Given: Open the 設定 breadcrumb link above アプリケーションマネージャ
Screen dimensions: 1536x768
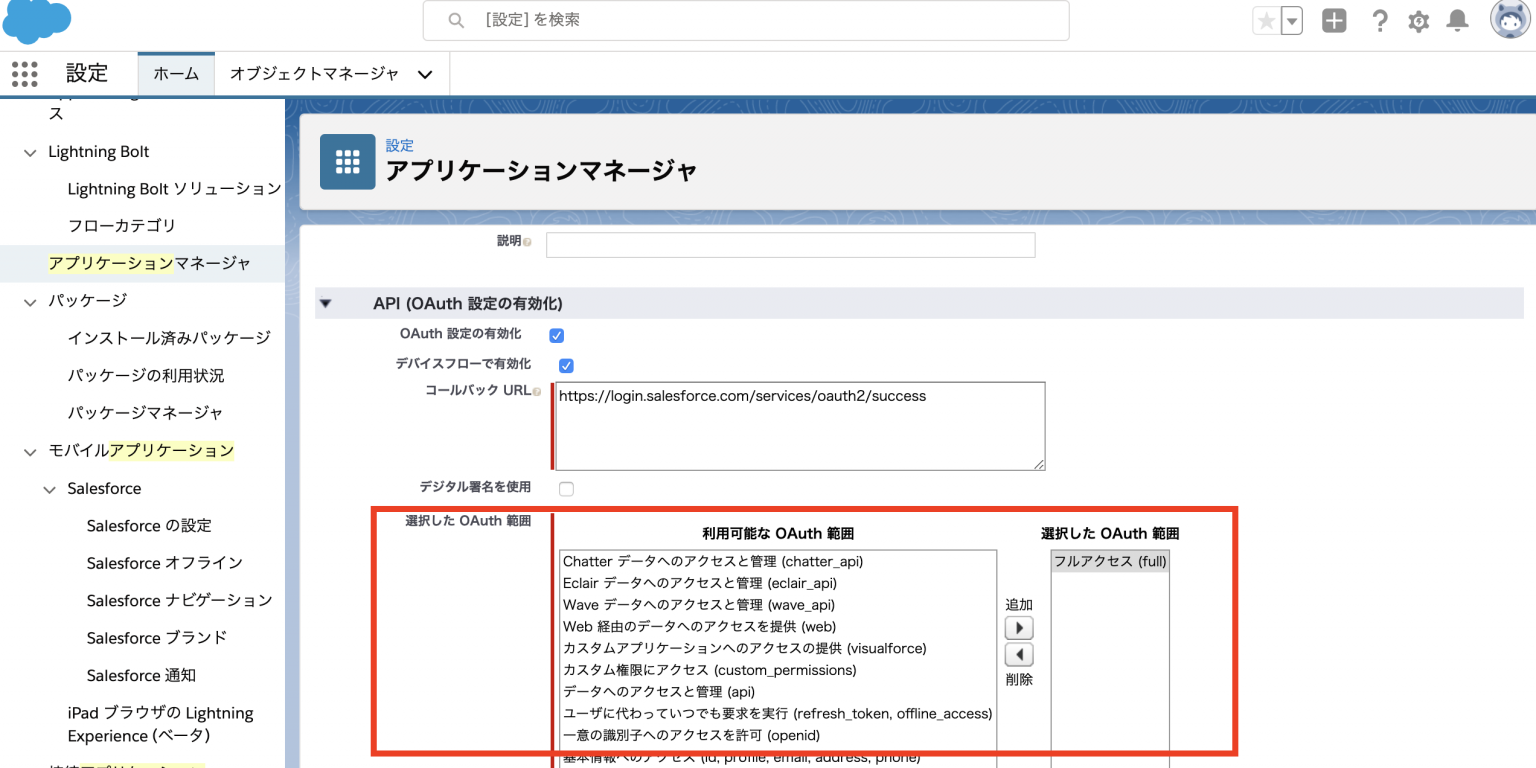Looking at the screenshot, I should [x=399, y=145].
